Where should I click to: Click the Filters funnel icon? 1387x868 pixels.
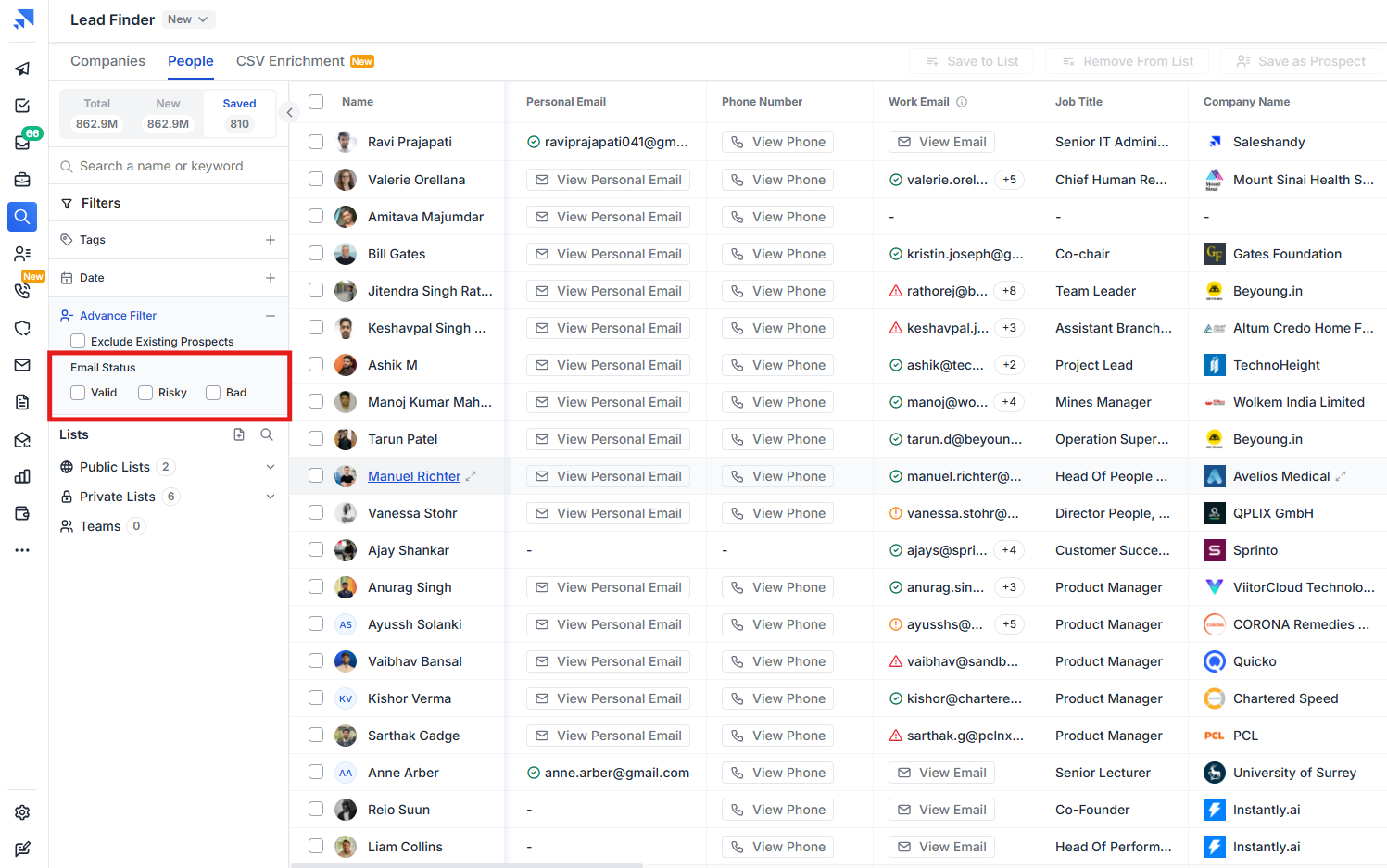67,203
